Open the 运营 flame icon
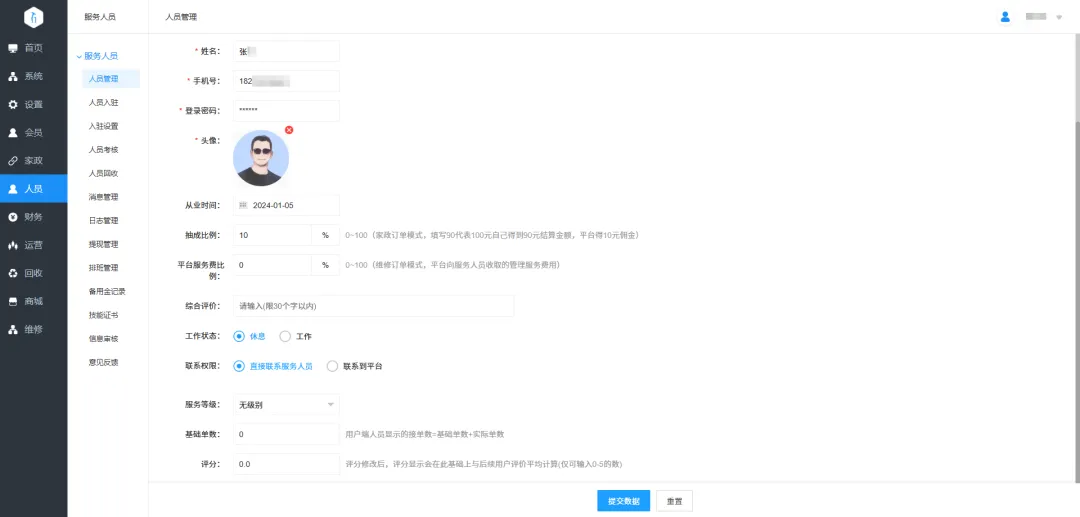The image size is (1080, 517). point(13,245)
